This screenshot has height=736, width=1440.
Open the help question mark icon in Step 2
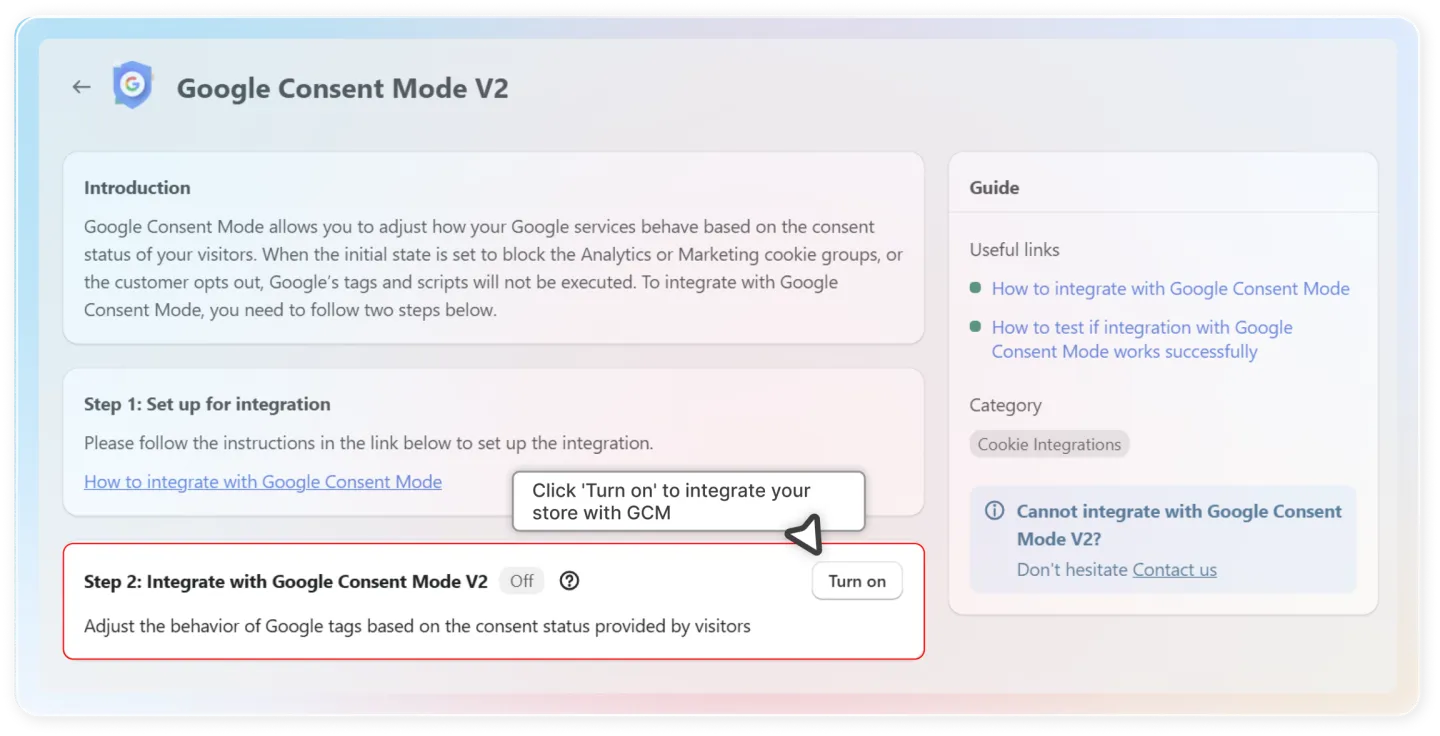click(x=570, y=581)
